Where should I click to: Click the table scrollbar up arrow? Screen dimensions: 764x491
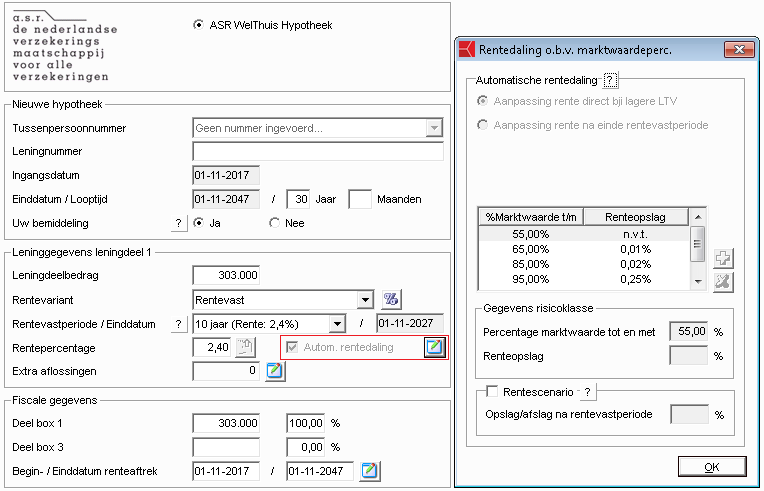[698, 217]
